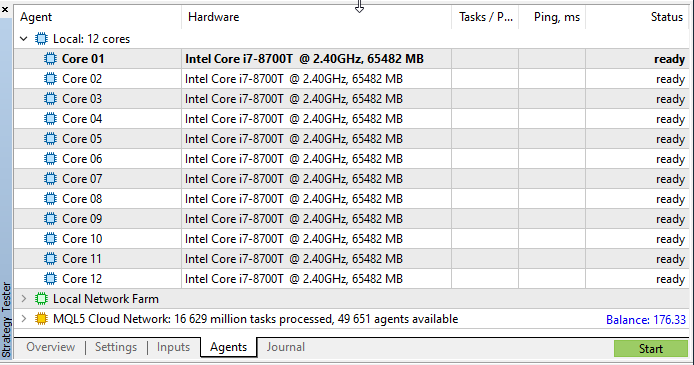The image size is (694, 365).
Task: Click the vertical Strategy Tester panel title
Action: 6,320
